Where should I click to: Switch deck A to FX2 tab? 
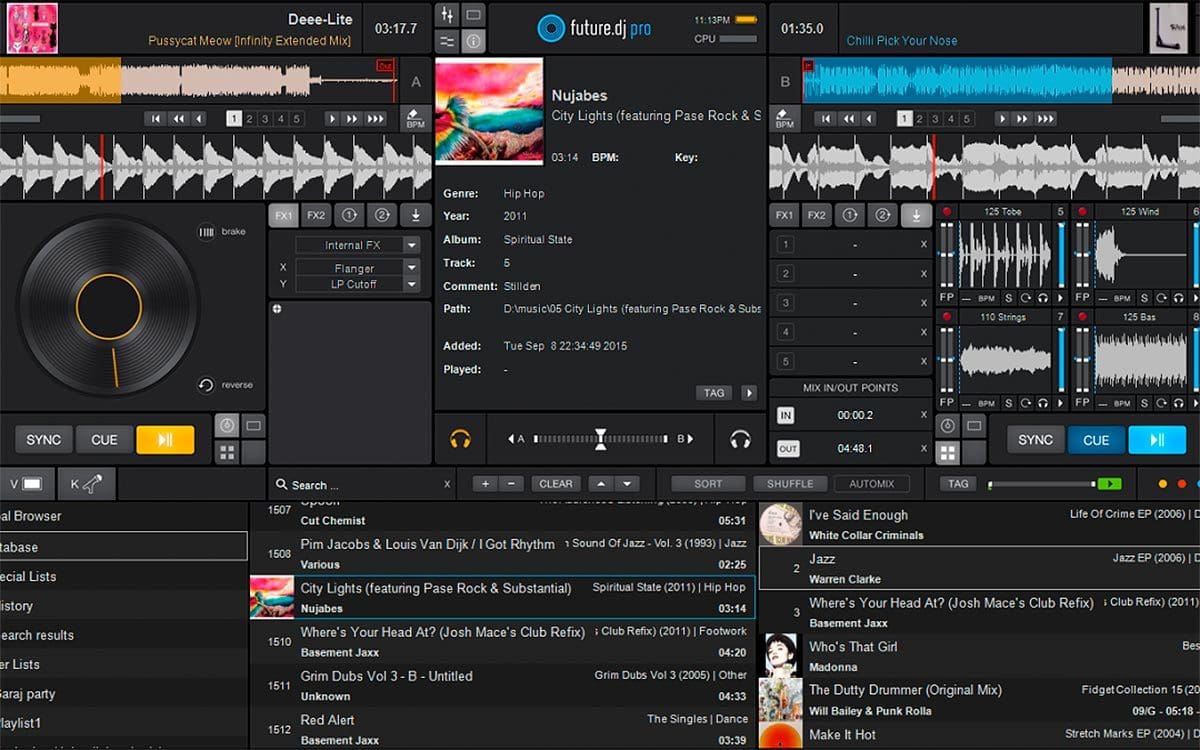point(316,215)
